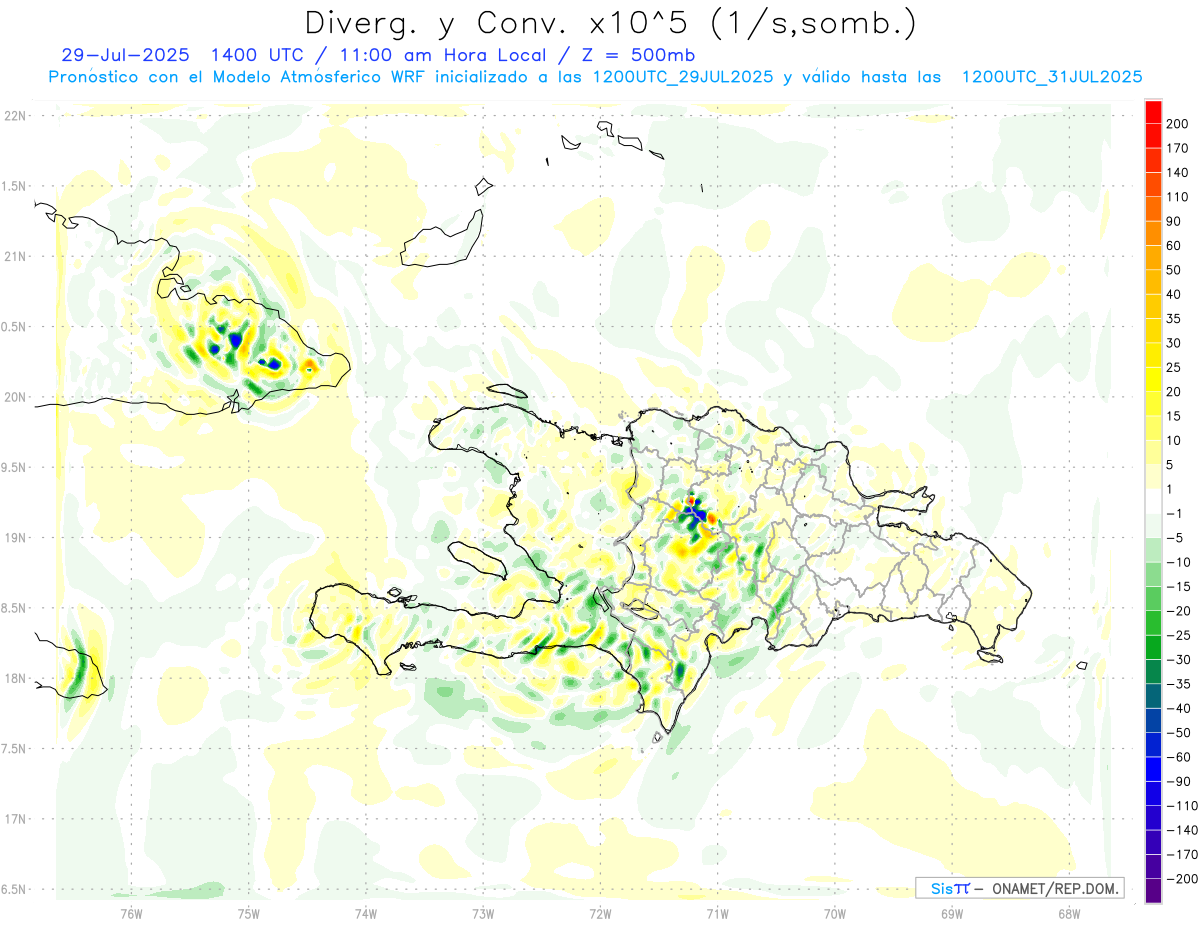Screen dimensions: 1200x927
Task: Click the '76W' longitude label
Action: pos(131,912)
